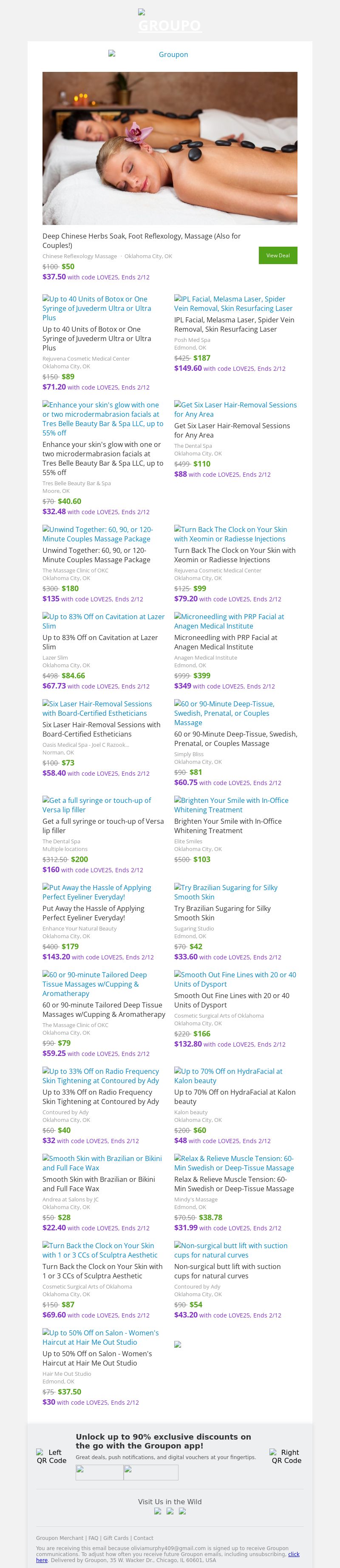
Task: Click the Right QR Code image
Action: [x=286, y=1456]
